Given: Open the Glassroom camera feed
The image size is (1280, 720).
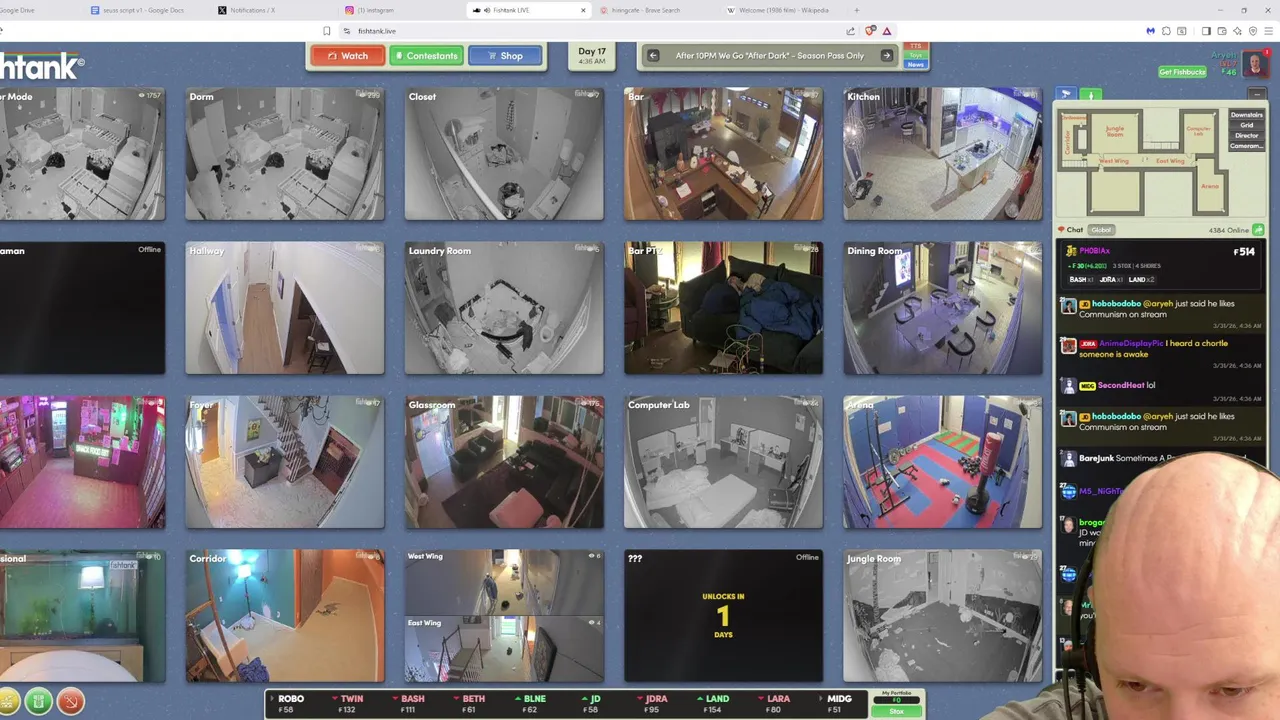Looking at the screenshot, I should 504,462.
